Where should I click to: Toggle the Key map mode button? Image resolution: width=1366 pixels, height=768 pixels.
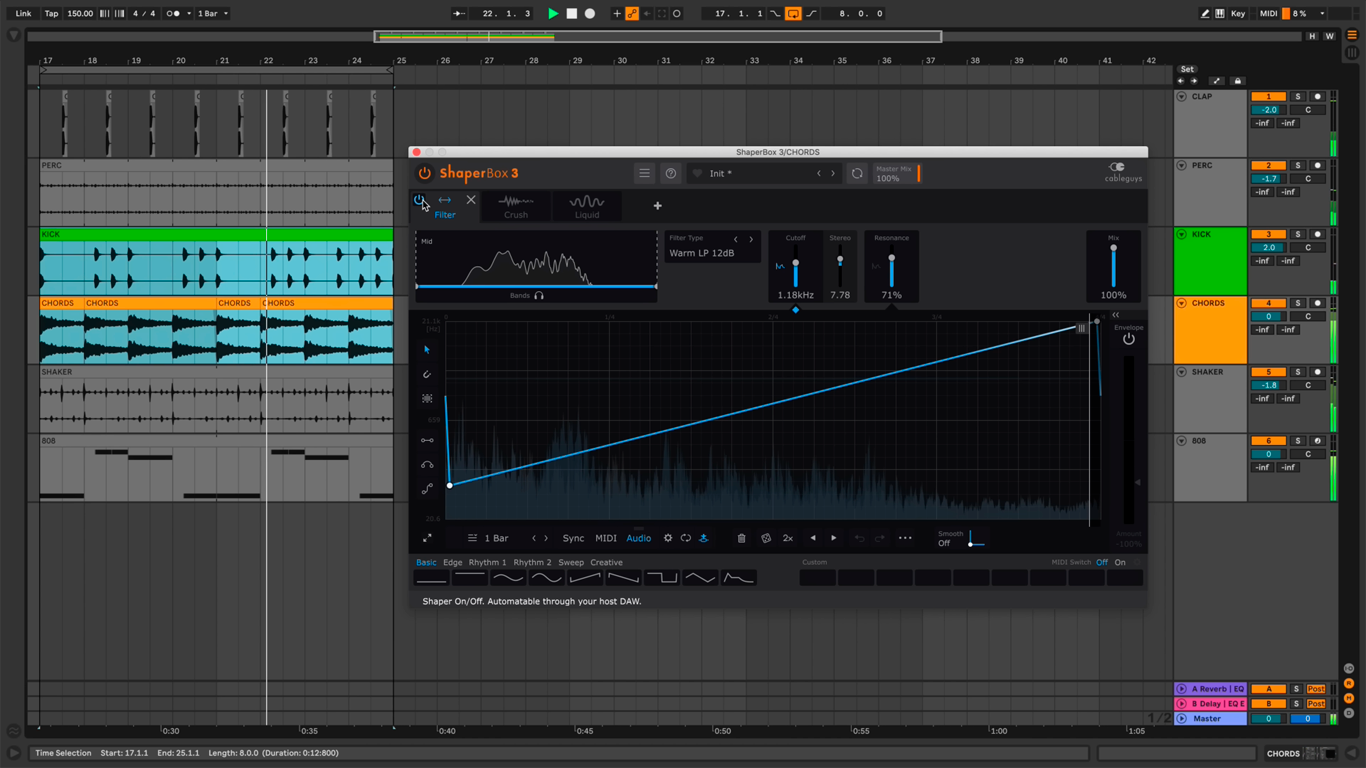pos(1238,14)
